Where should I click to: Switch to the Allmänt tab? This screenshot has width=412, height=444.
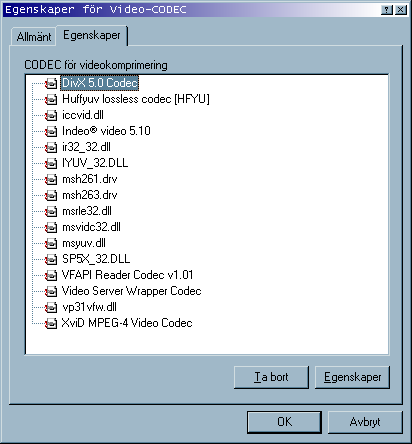click(x=34, y=37)
